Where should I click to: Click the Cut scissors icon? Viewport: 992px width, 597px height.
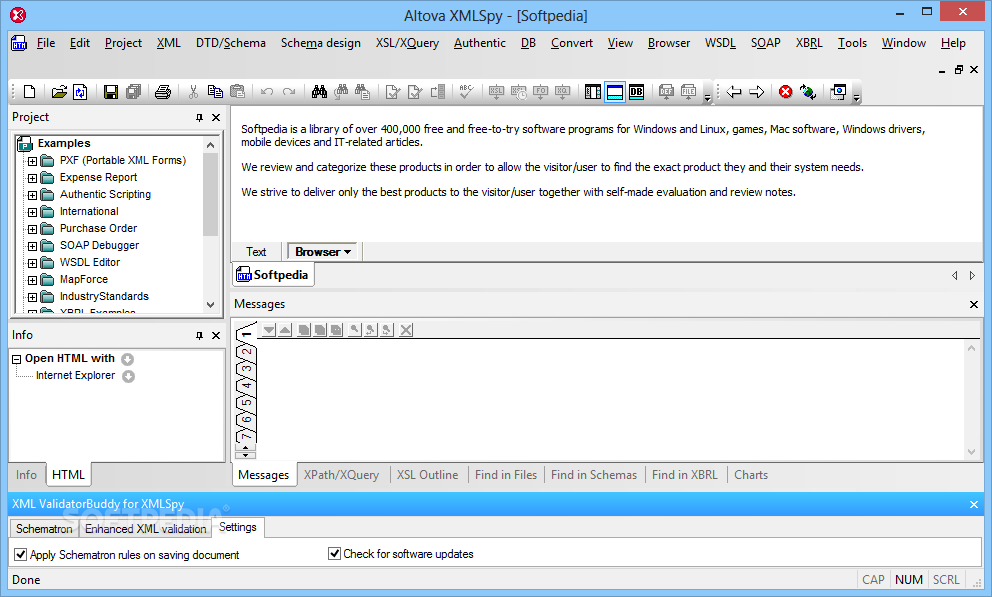pos(193,92)
